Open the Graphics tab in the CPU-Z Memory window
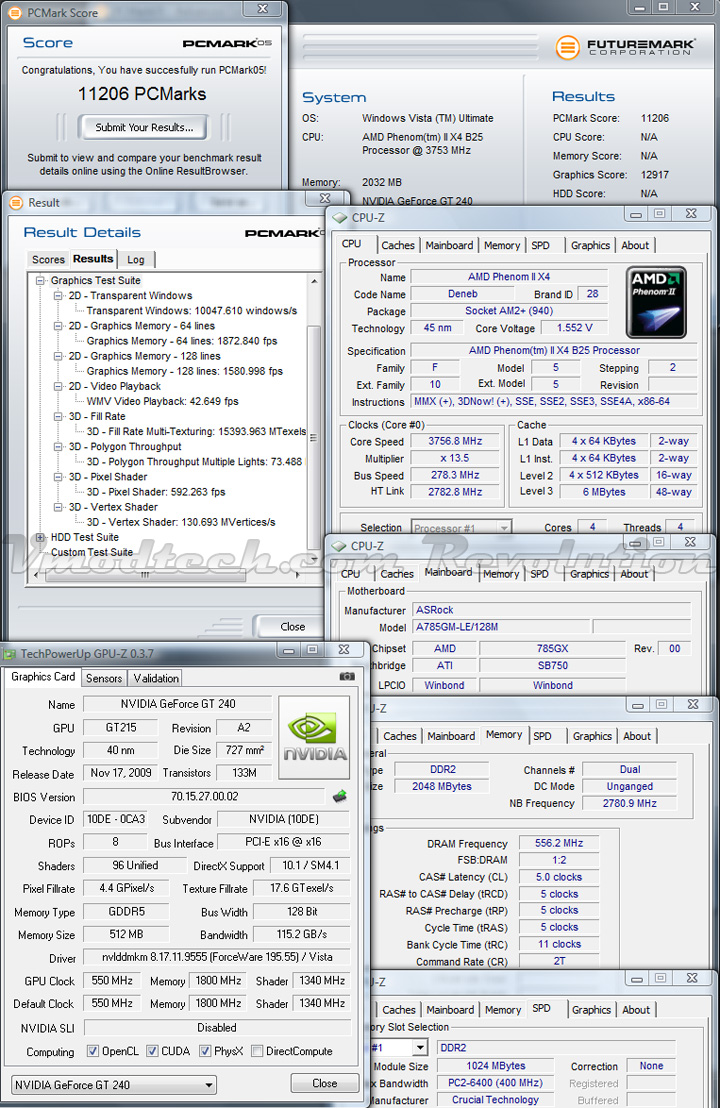 point(592,736)
